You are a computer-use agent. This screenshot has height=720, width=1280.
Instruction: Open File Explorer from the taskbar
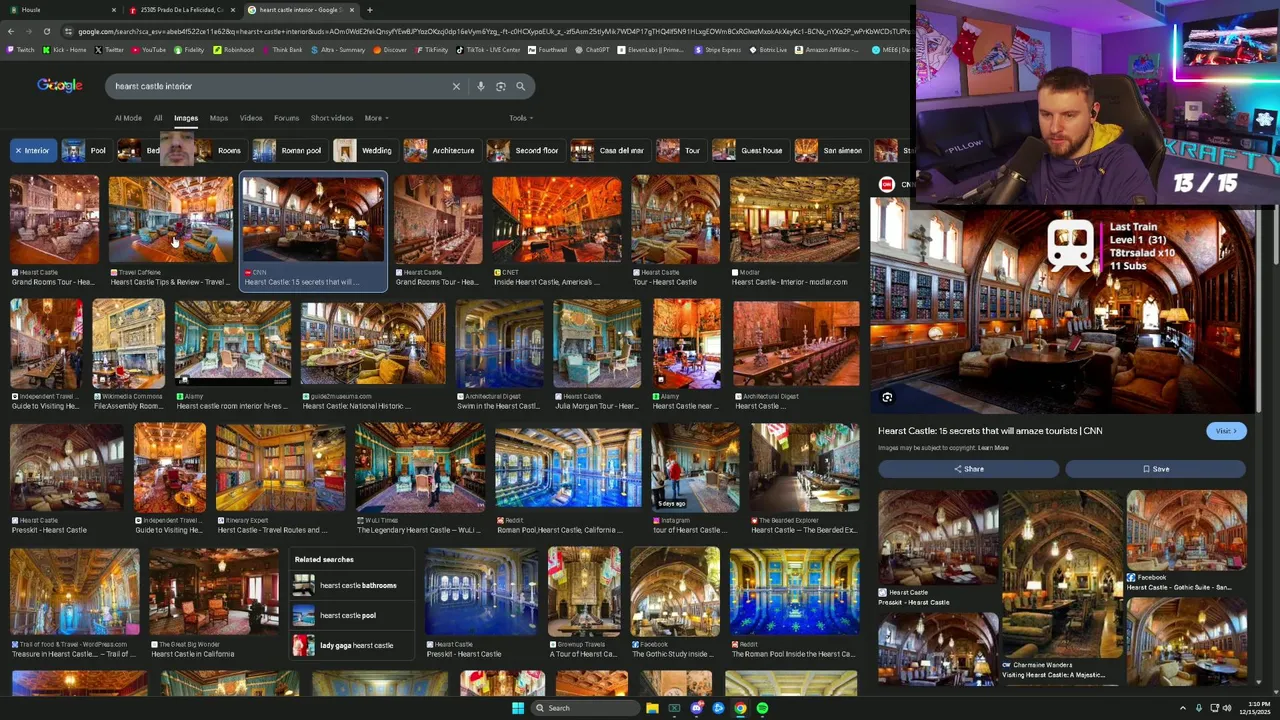(652, 708)
